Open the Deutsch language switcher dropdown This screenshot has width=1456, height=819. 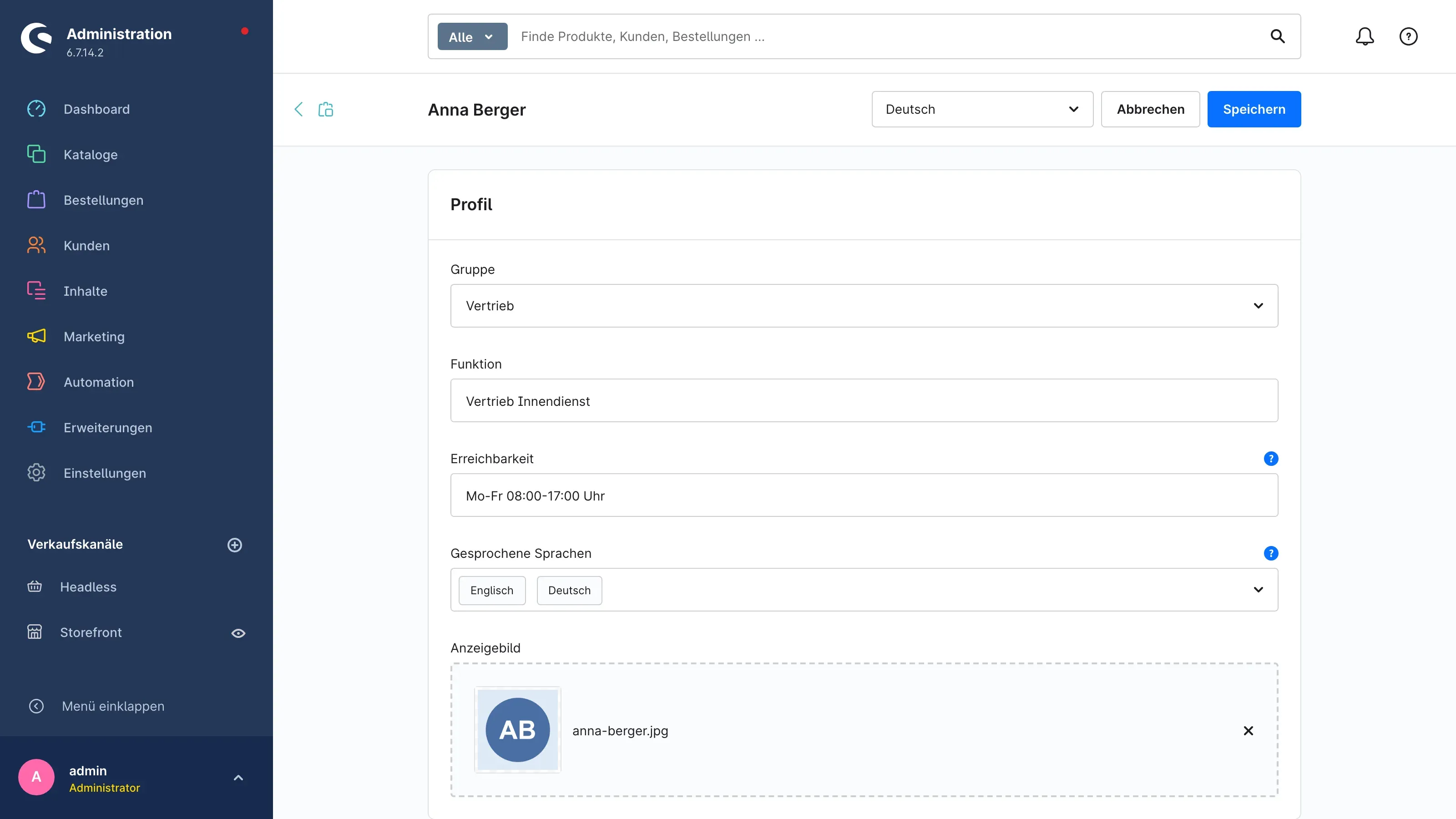pyautogui.click(x=982, y=109)
